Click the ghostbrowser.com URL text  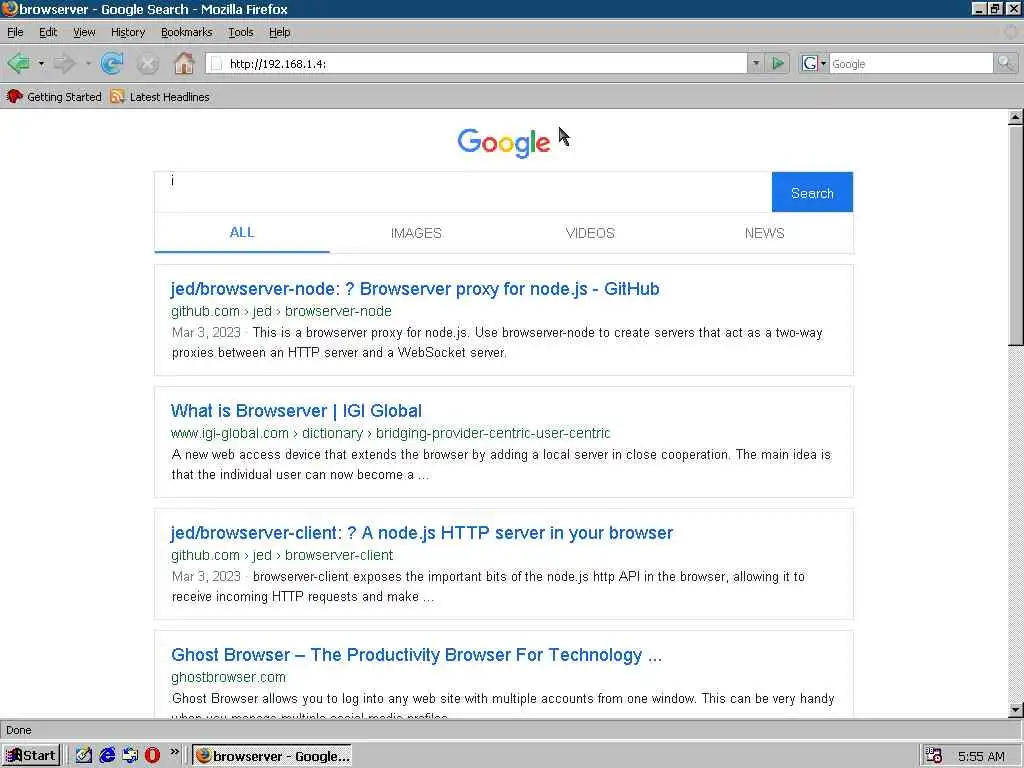click(x=228, y=677)
